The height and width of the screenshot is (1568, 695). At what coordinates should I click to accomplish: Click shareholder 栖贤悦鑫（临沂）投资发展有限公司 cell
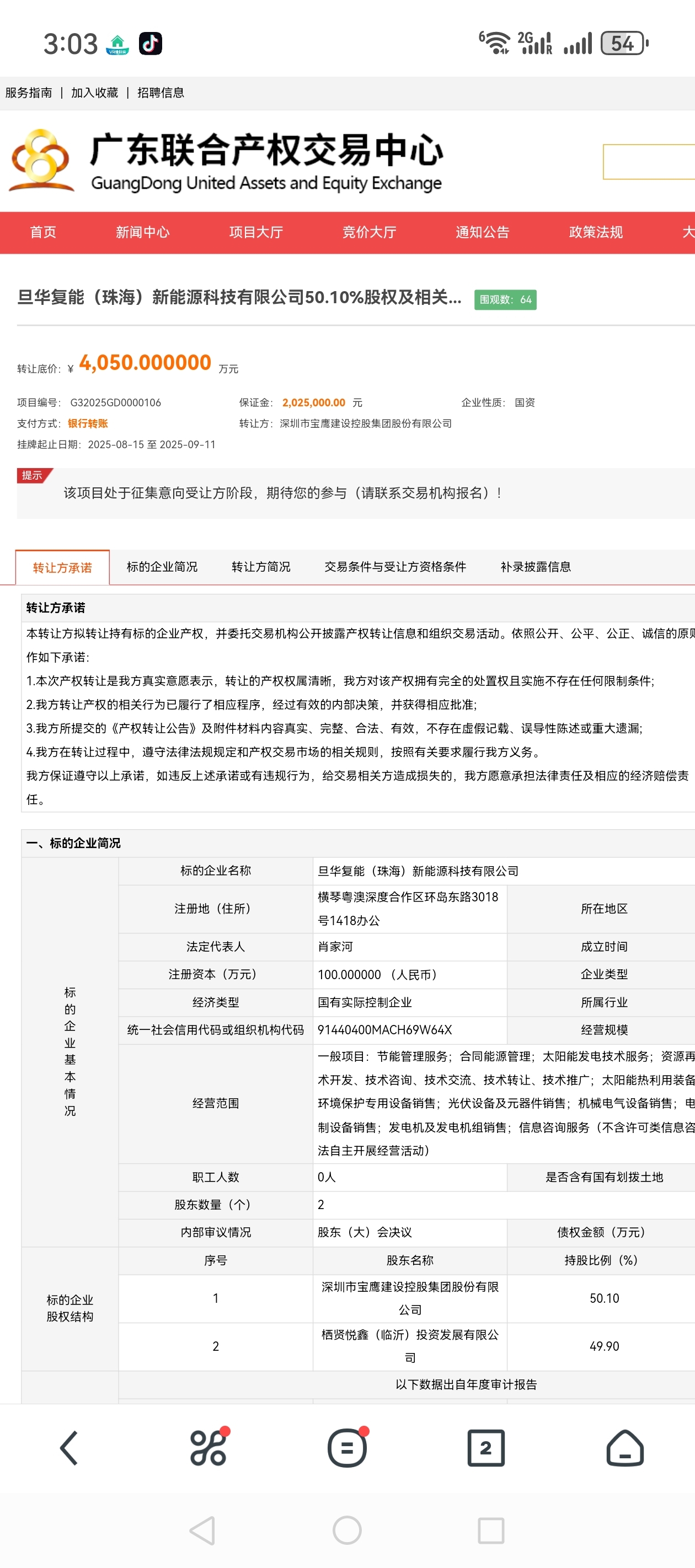(410, 1346)
